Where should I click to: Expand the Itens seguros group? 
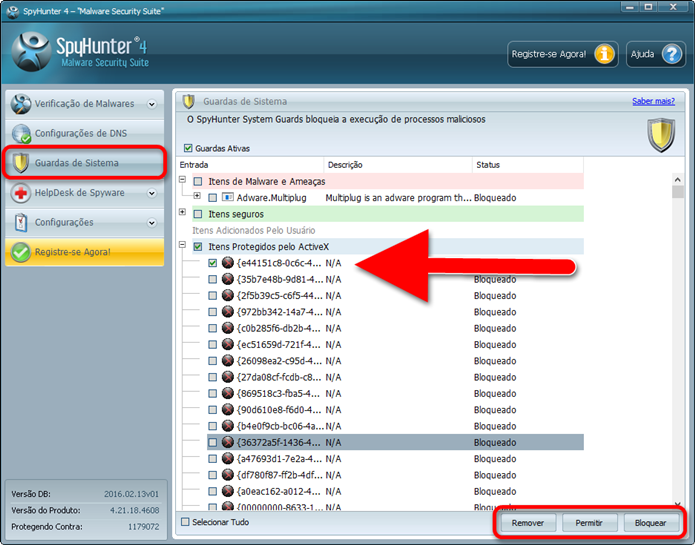point(183,213)
